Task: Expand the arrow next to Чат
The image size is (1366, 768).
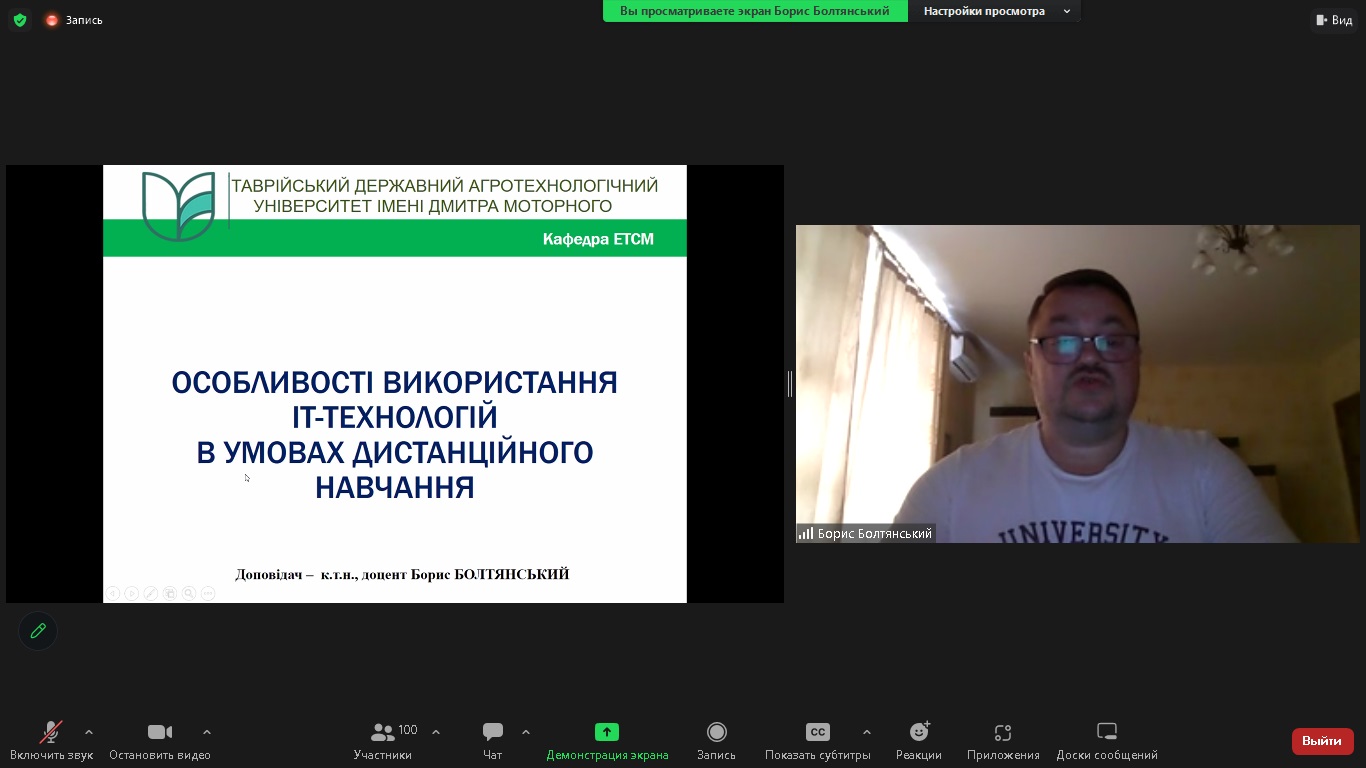Action: pos(526,732)
